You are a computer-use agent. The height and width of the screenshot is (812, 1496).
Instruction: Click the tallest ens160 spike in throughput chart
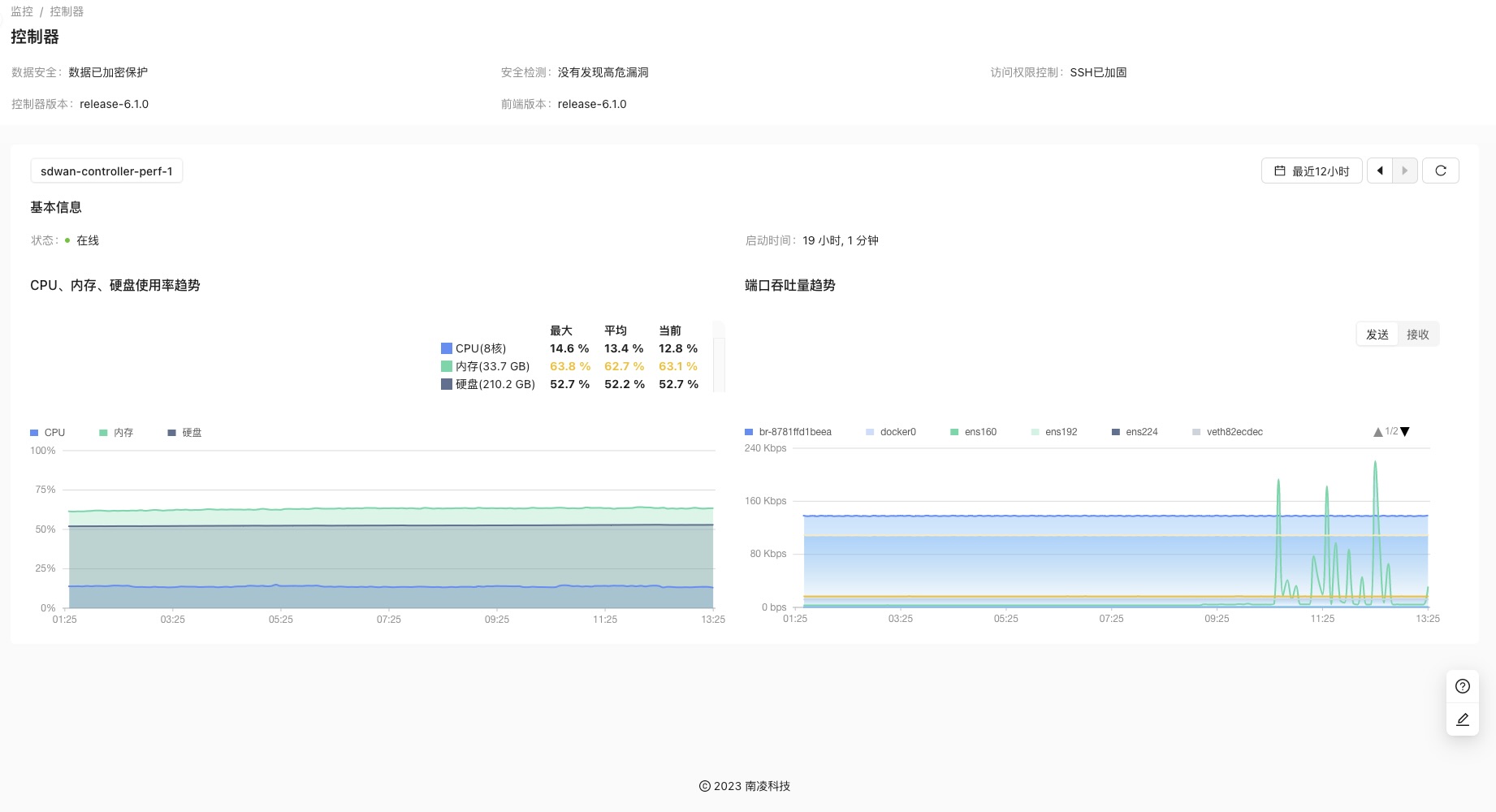(x=1375, y=463)
